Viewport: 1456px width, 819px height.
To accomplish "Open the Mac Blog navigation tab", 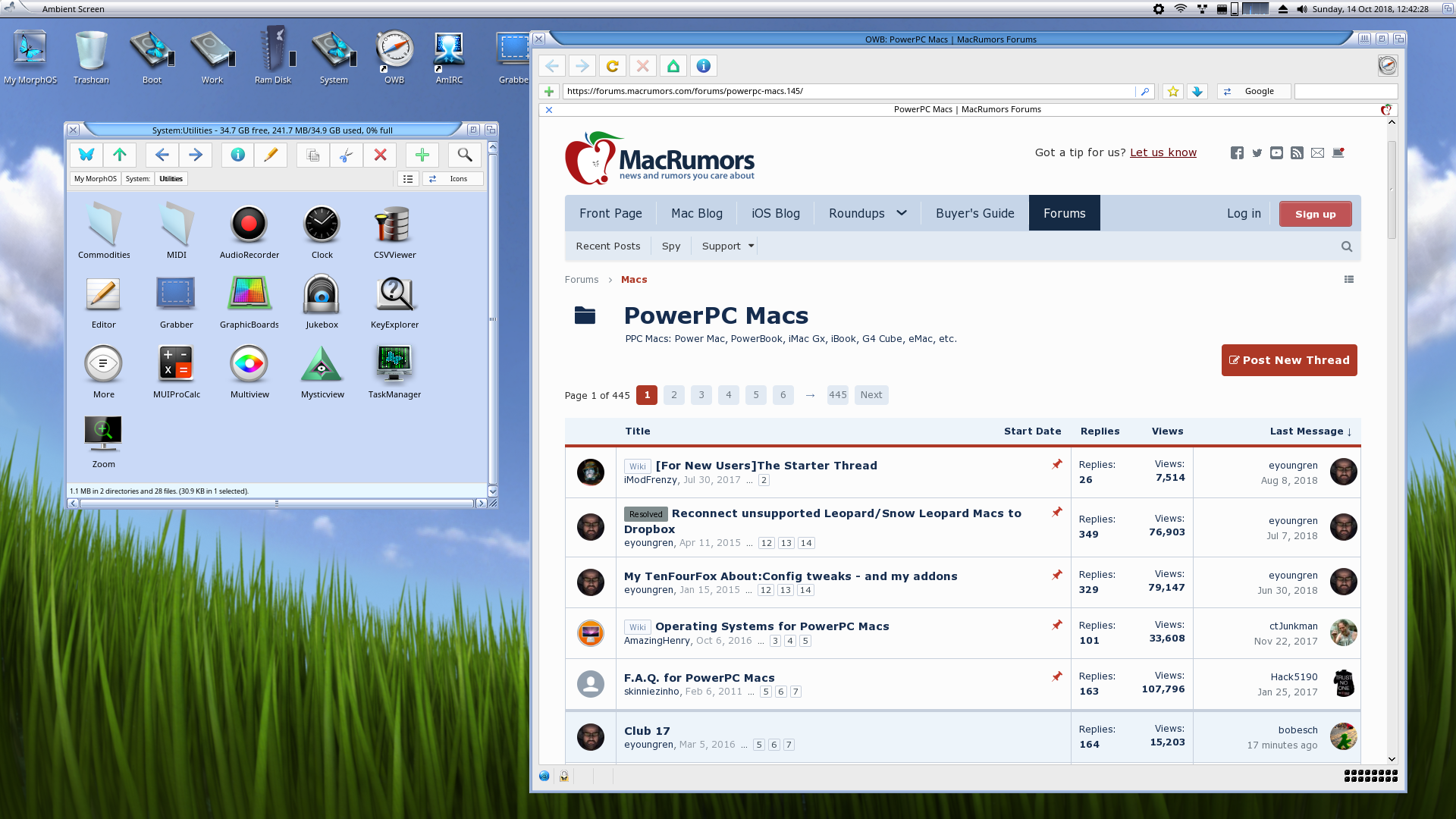I will click(696, 213).
